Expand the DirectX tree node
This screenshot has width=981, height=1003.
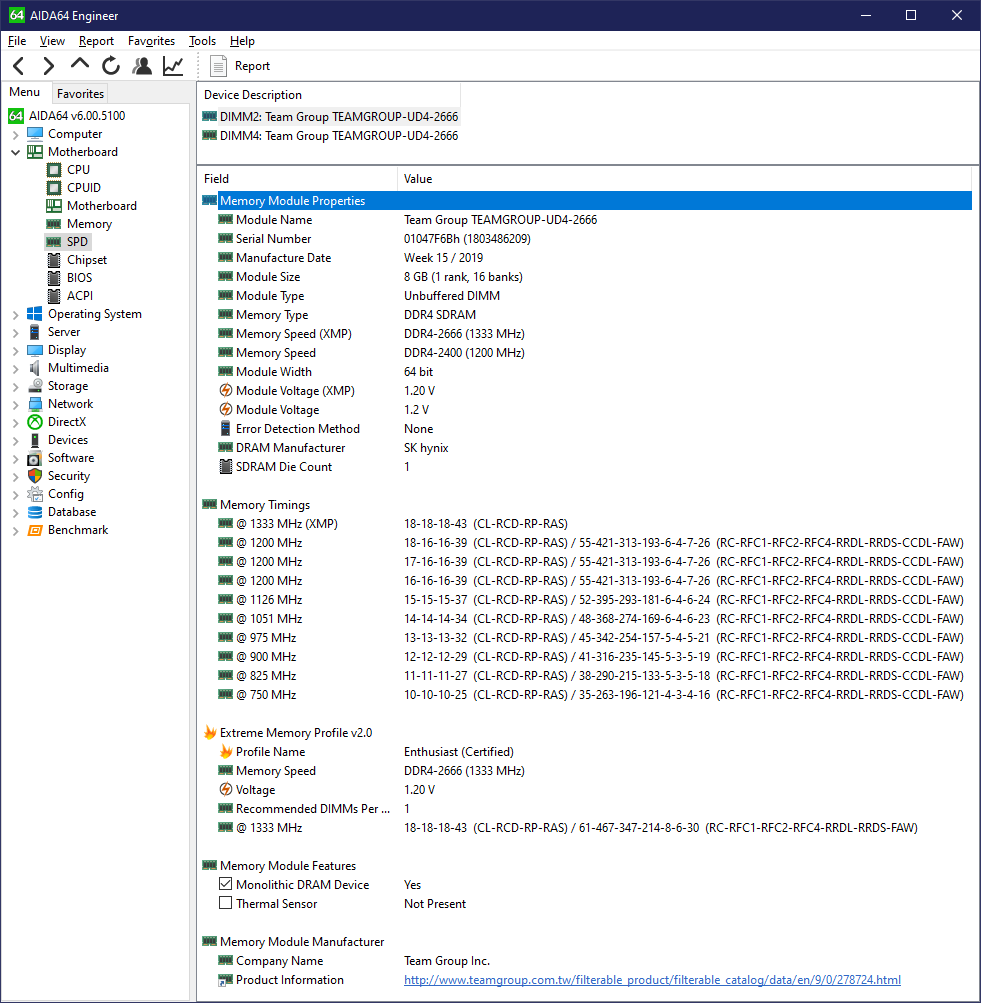click(x=15, y=422)
